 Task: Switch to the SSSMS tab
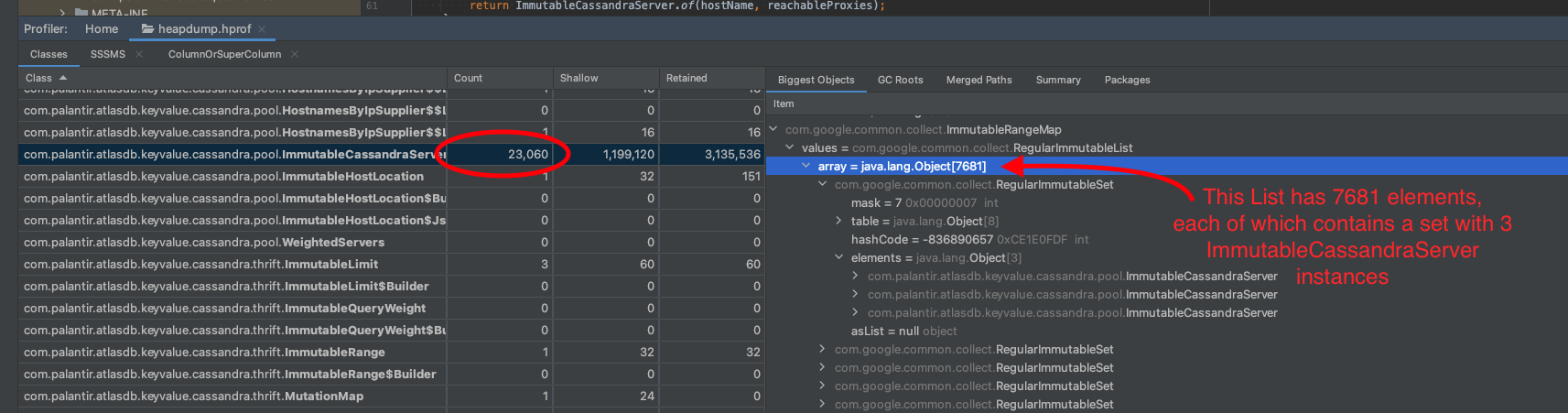click(108, 54)
